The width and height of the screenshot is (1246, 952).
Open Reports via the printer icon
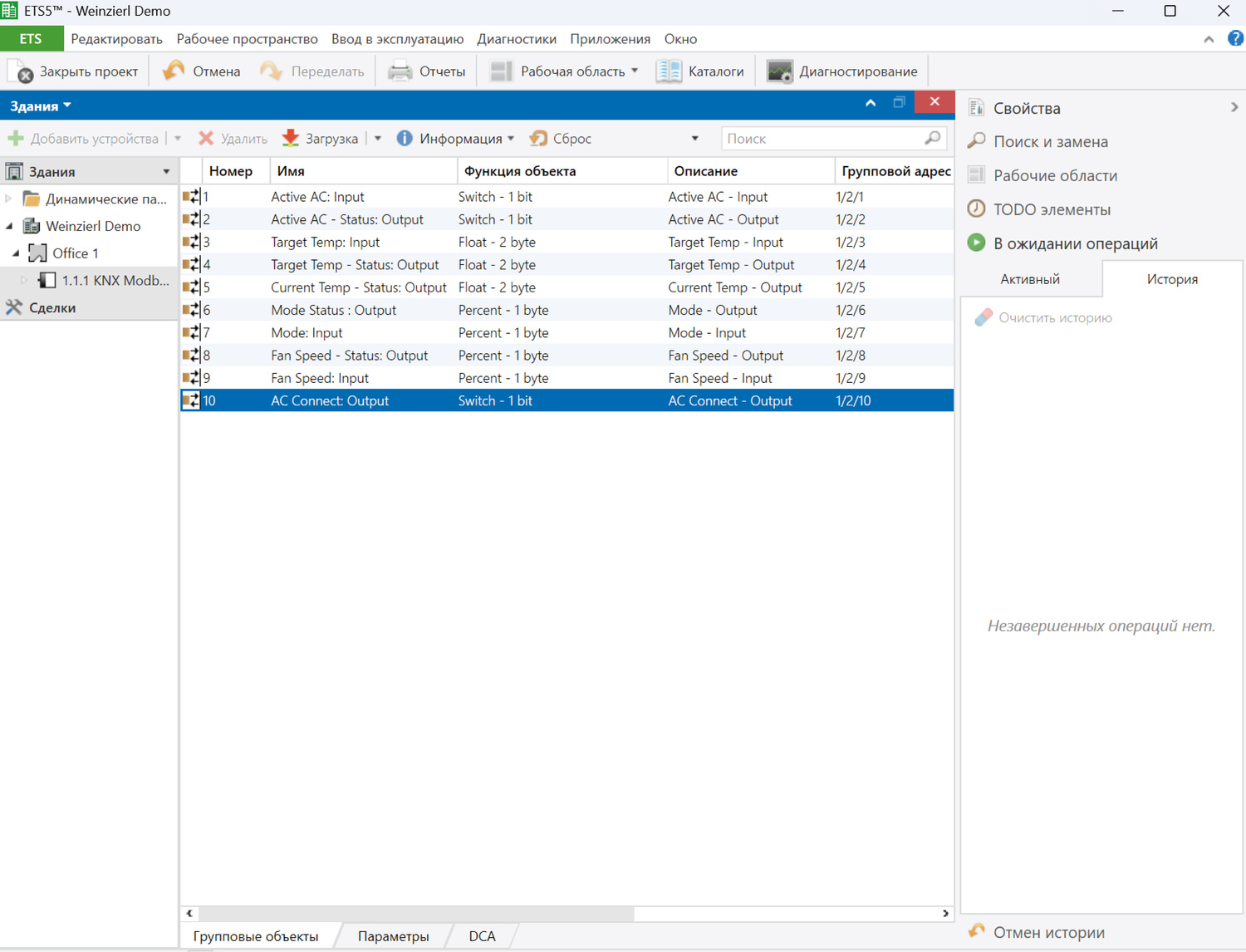pos(400,71)
